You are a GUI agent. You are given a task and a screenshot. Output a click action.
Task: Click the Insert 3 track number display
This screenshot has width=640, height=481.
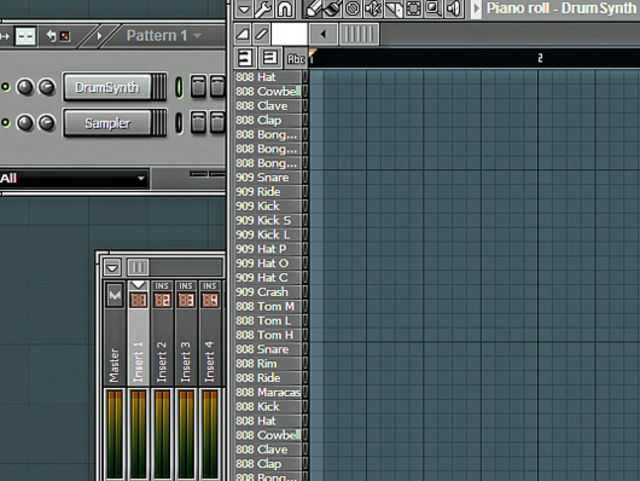[186, 301]
